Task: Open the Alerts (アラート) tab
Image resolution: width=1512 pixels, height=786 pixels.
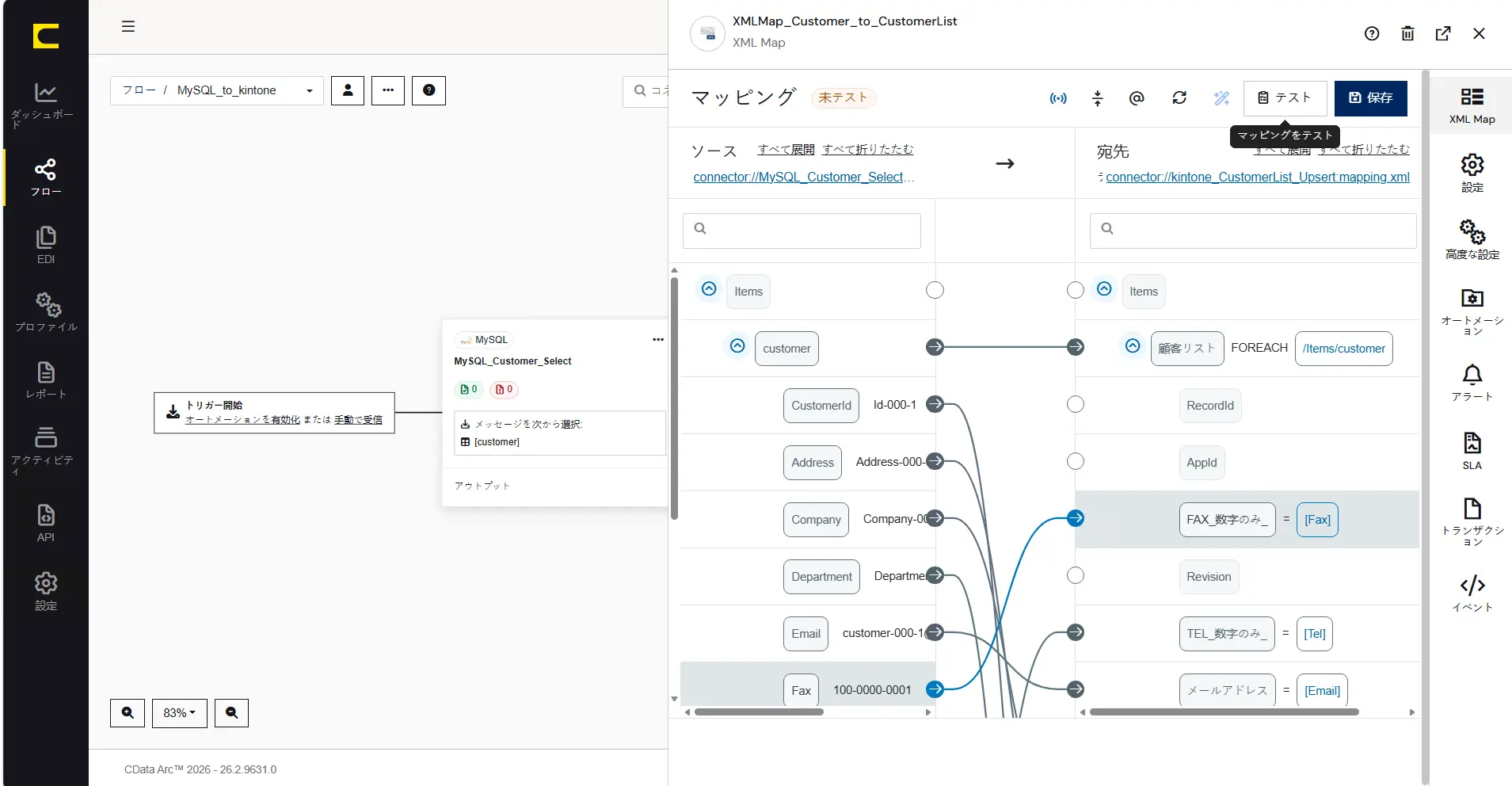Action: [1472, 383]
